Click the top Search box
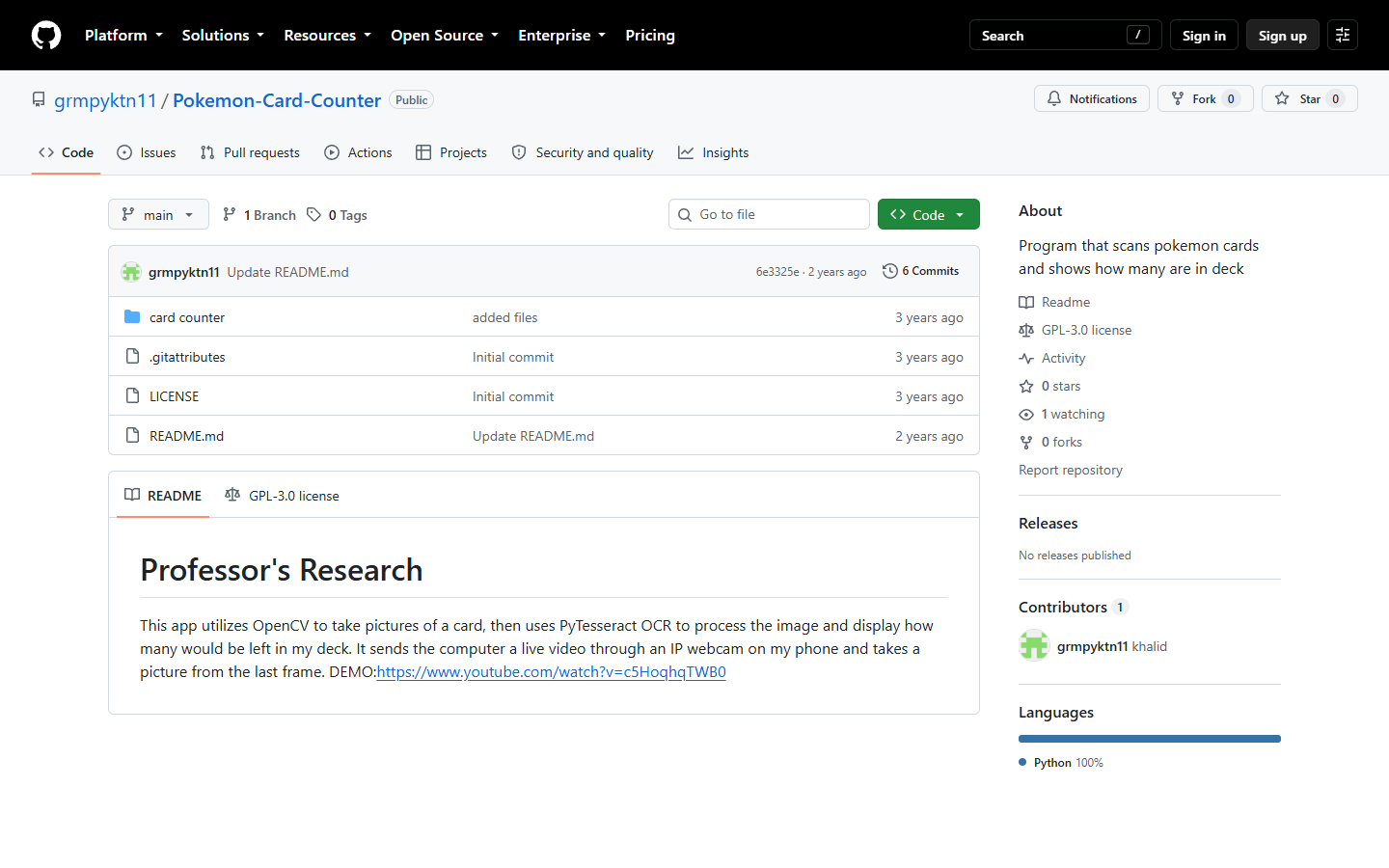Viewport: 1389px width, 868px height. tap(1065, 36)
